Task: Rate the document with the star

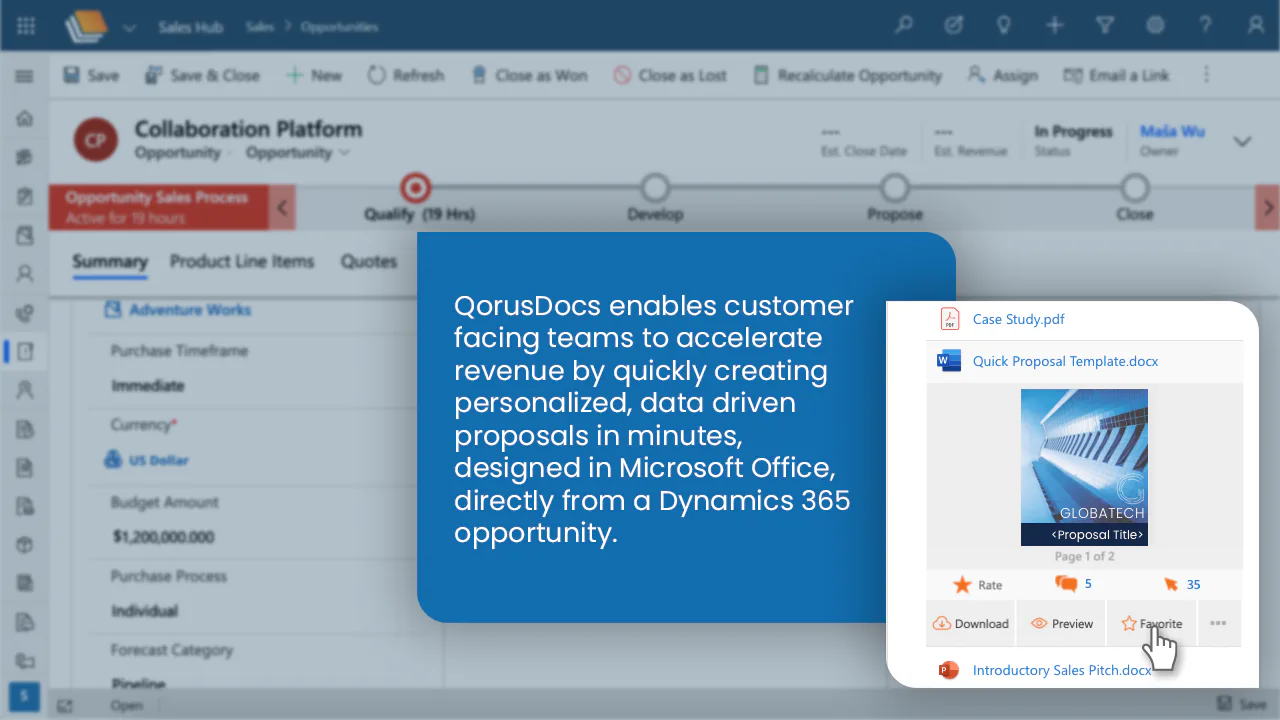Action: 963,584
